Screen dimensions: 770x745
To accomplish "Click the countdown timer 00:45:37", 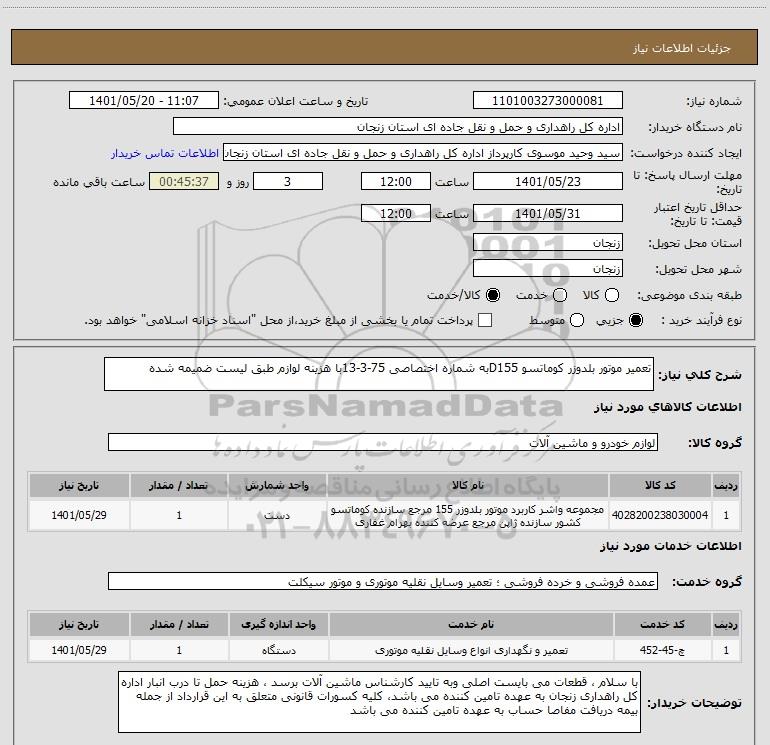I will point(184,181).
